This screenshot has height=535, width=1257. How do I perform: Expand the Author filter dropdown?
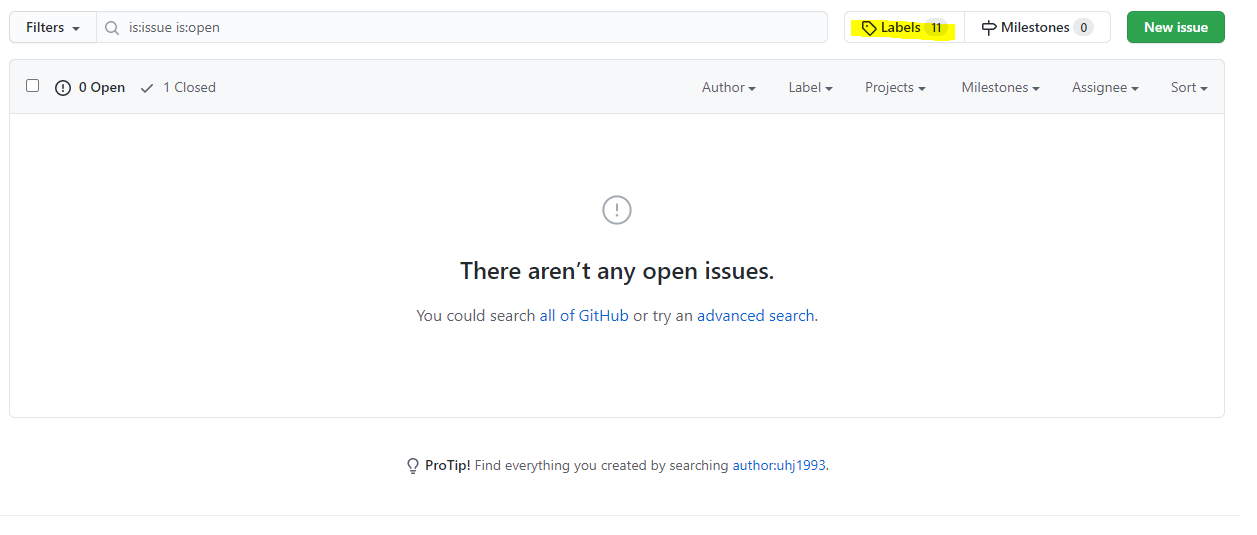(728, 88)
